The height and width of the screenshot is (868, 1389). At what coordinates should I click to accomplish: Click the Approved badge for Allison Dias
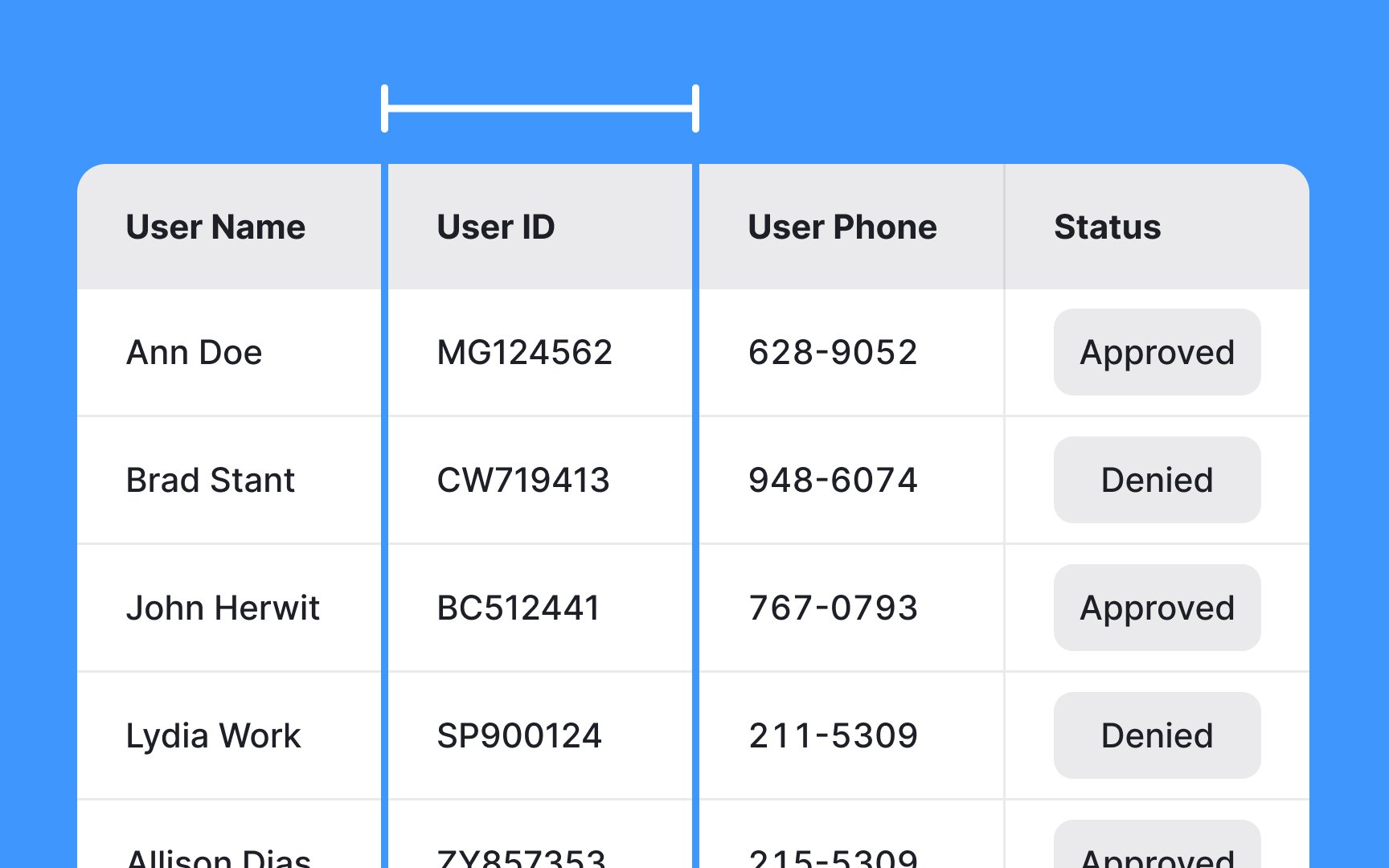coord(1157,845)
